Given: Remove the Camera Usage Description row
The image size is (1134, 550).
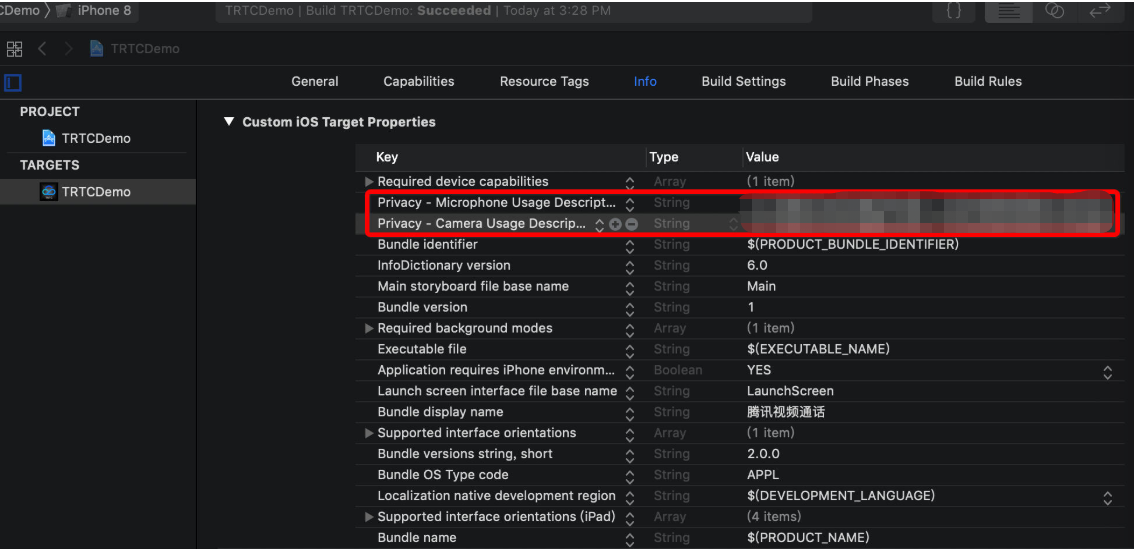Looking at the screenshot, I should (631, 224).
